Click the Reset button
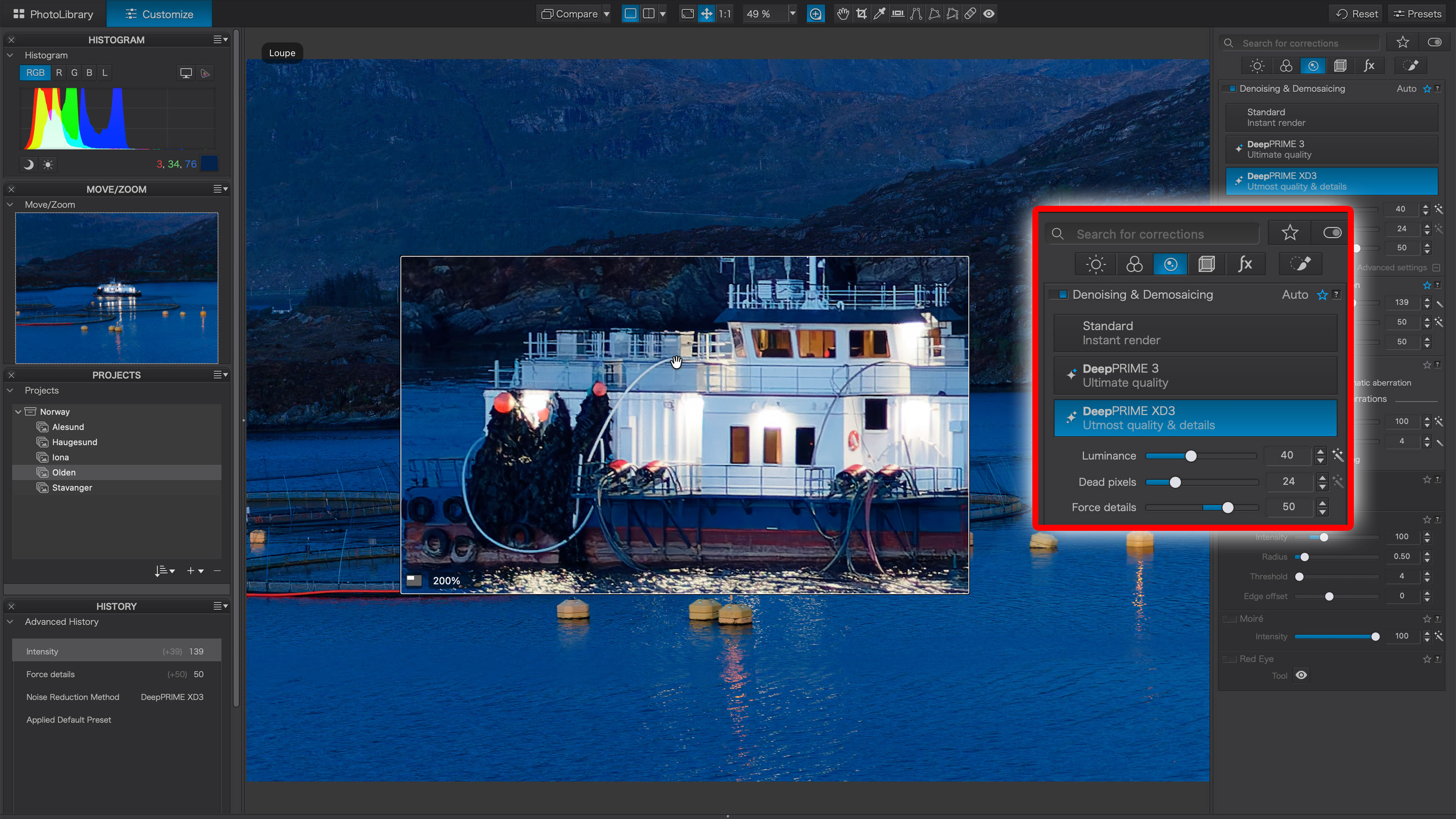 [x=1357, y=14]
